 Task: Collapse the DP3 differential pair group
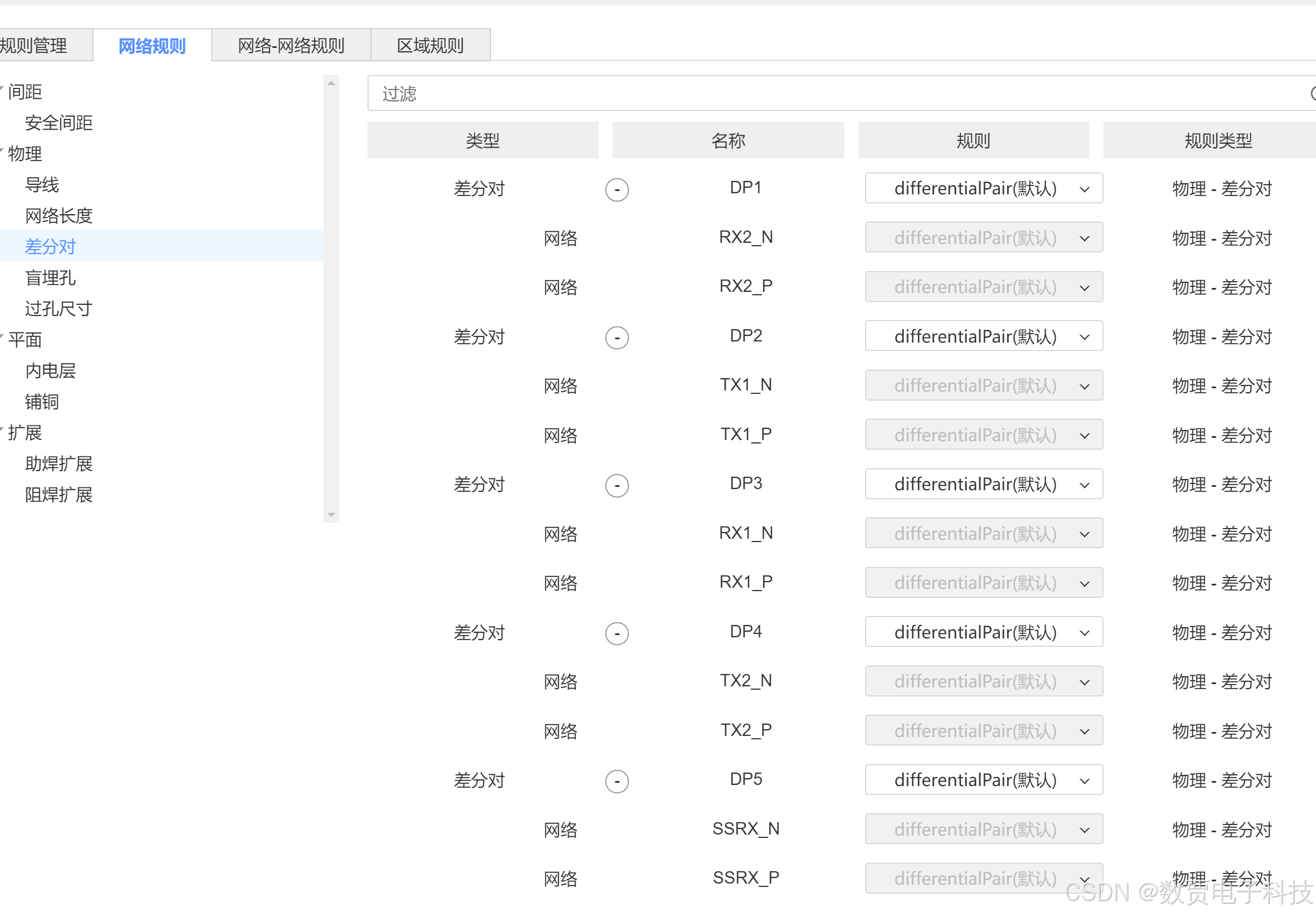pos(617,486)
